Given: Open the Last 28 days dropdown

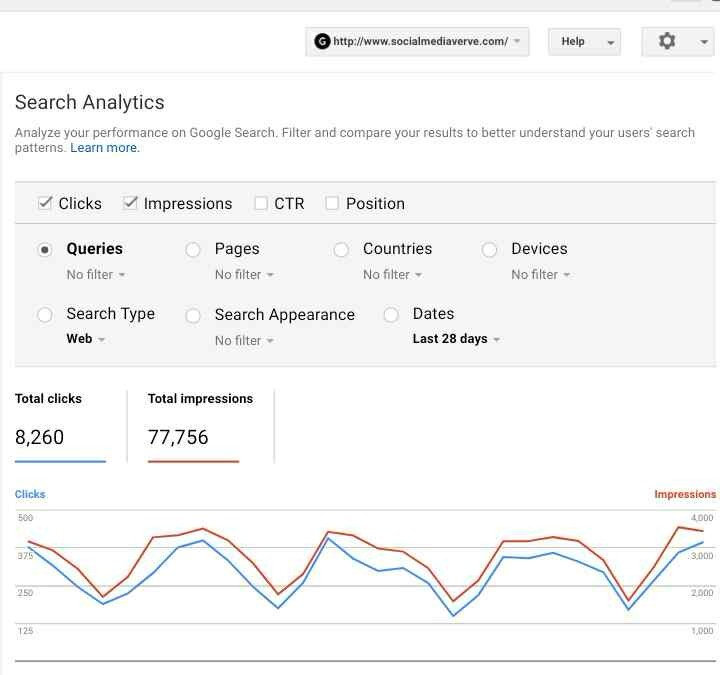Looking at the screenshot, I should pos(456,339).
